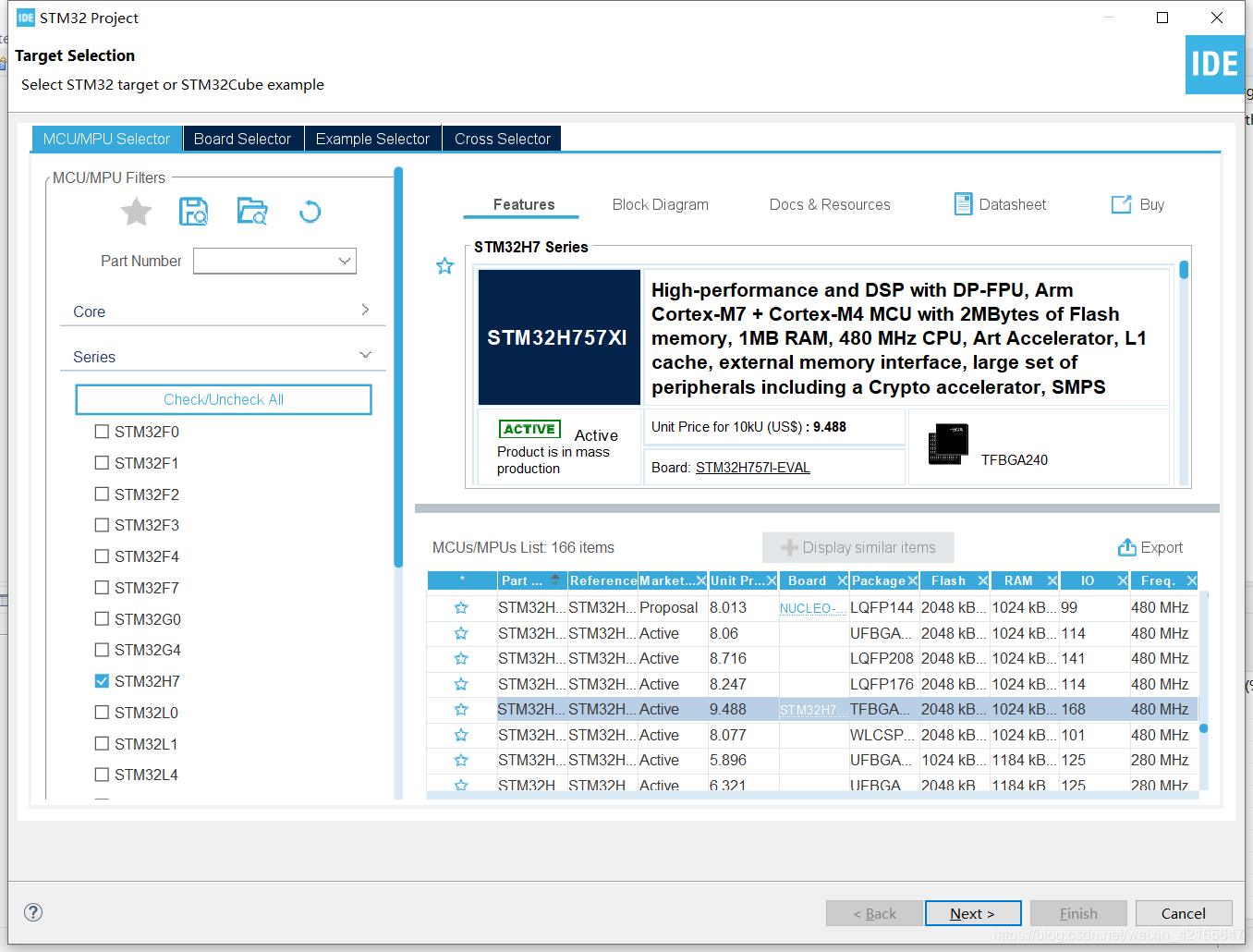Remove the Marketing status column
The width and height of the screenshot is (1253, 952).
[700, 580]
